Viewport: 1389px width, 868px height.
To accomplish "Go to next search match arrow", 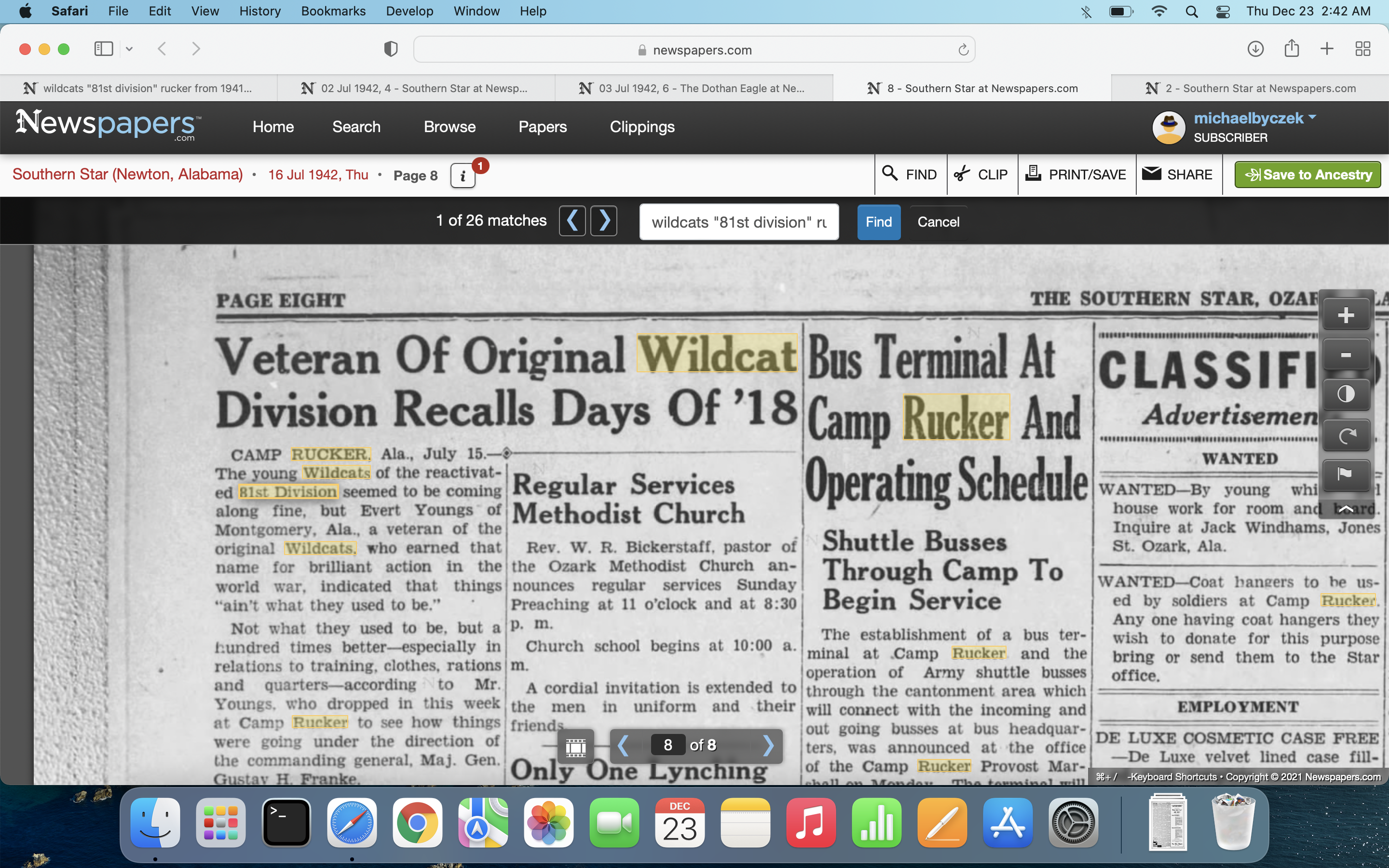I will point(604,221).
